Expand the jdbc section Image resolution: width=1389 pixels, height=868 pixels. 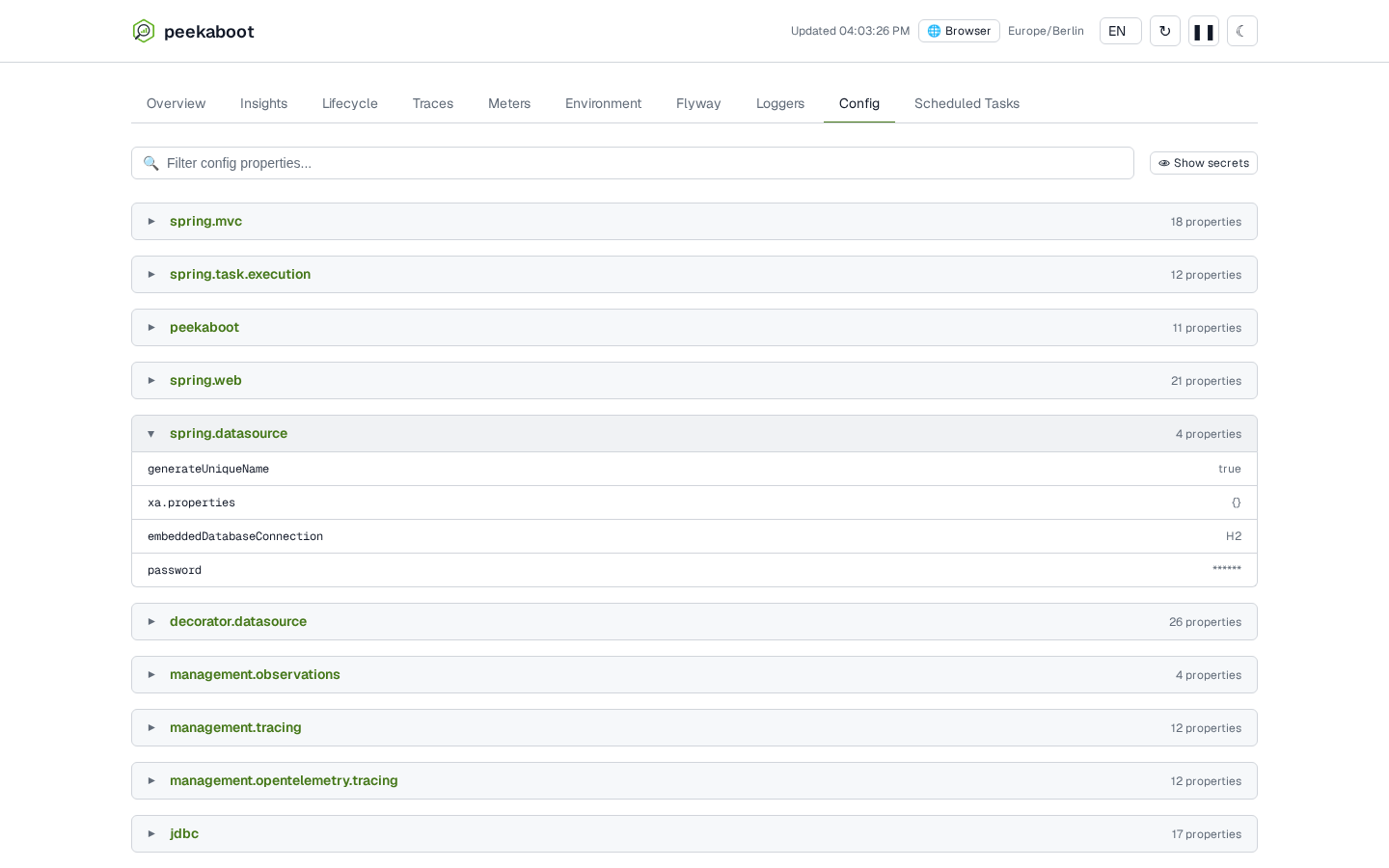[x=694, y=833]
